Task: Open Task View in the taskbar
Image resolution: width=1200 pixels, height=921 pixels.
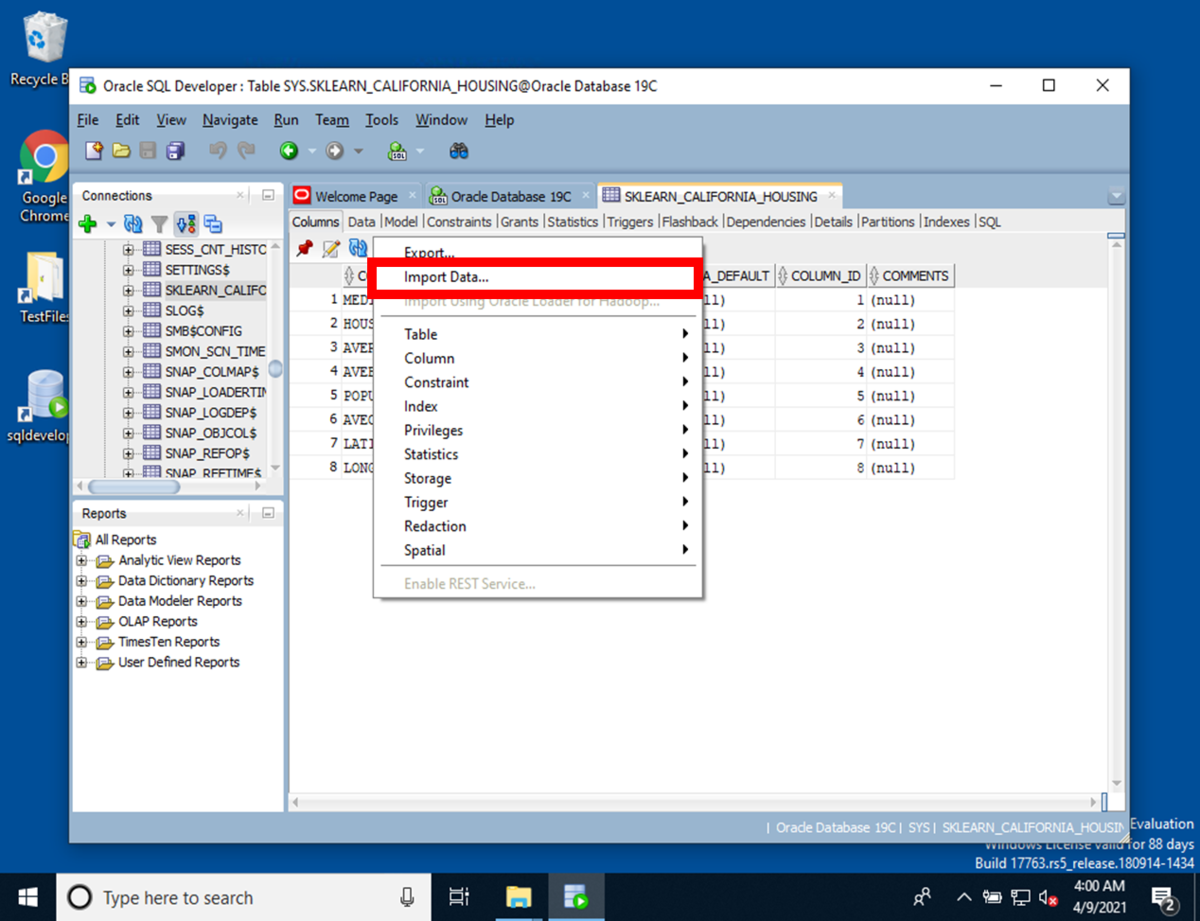Action: click(459, 897)
